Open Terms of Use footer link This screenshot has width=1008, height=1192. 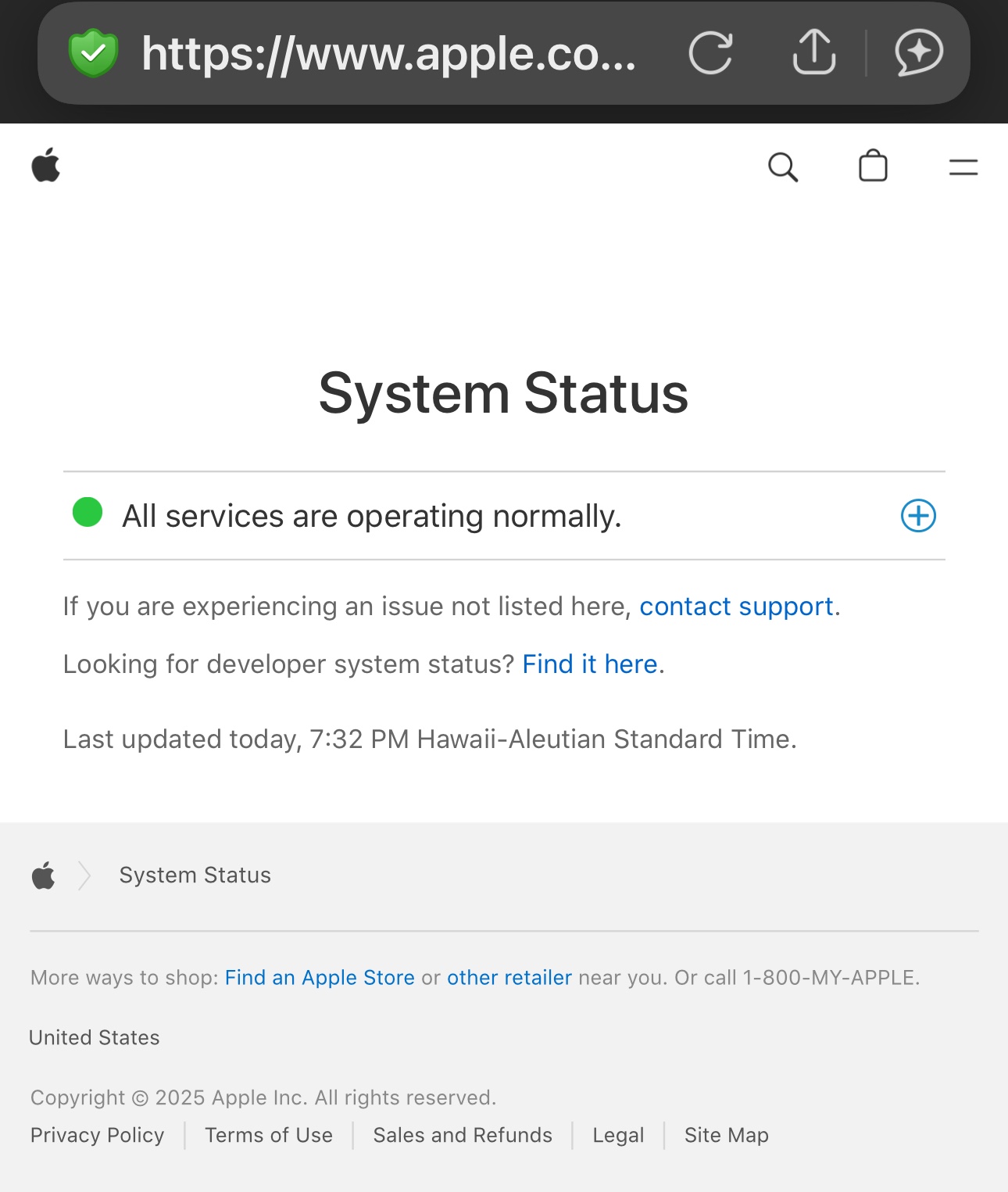pyautogui.click(x=269, y=1135)
